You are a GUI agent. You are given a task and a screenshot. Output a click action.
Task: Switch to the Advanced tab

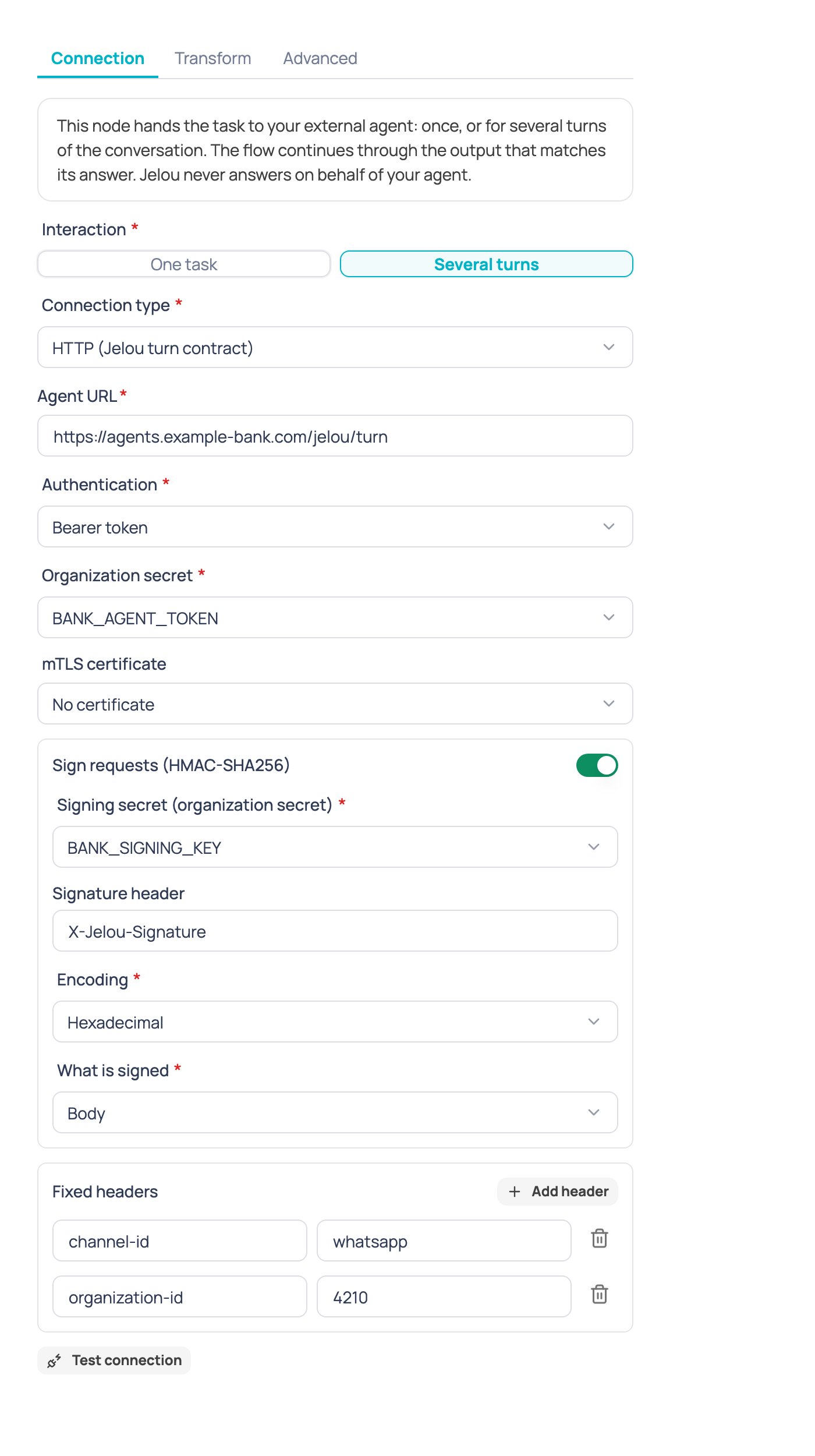tap(320, 58)
